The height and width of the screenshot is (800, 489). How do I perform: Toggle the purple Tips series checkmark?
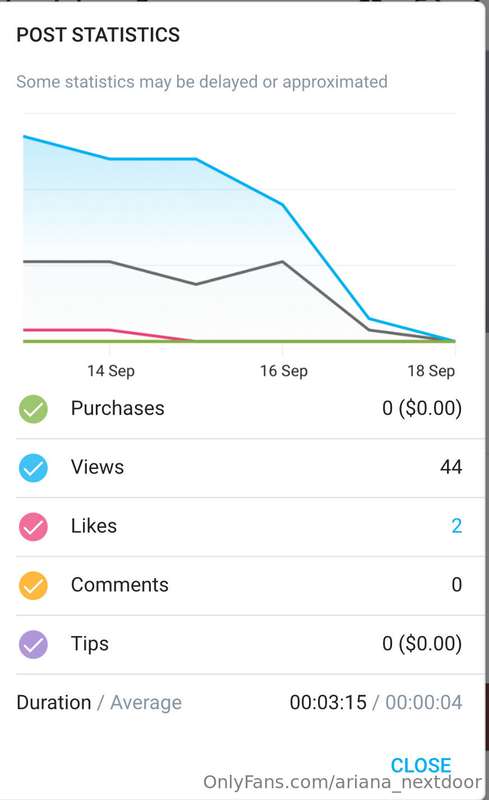33,644
